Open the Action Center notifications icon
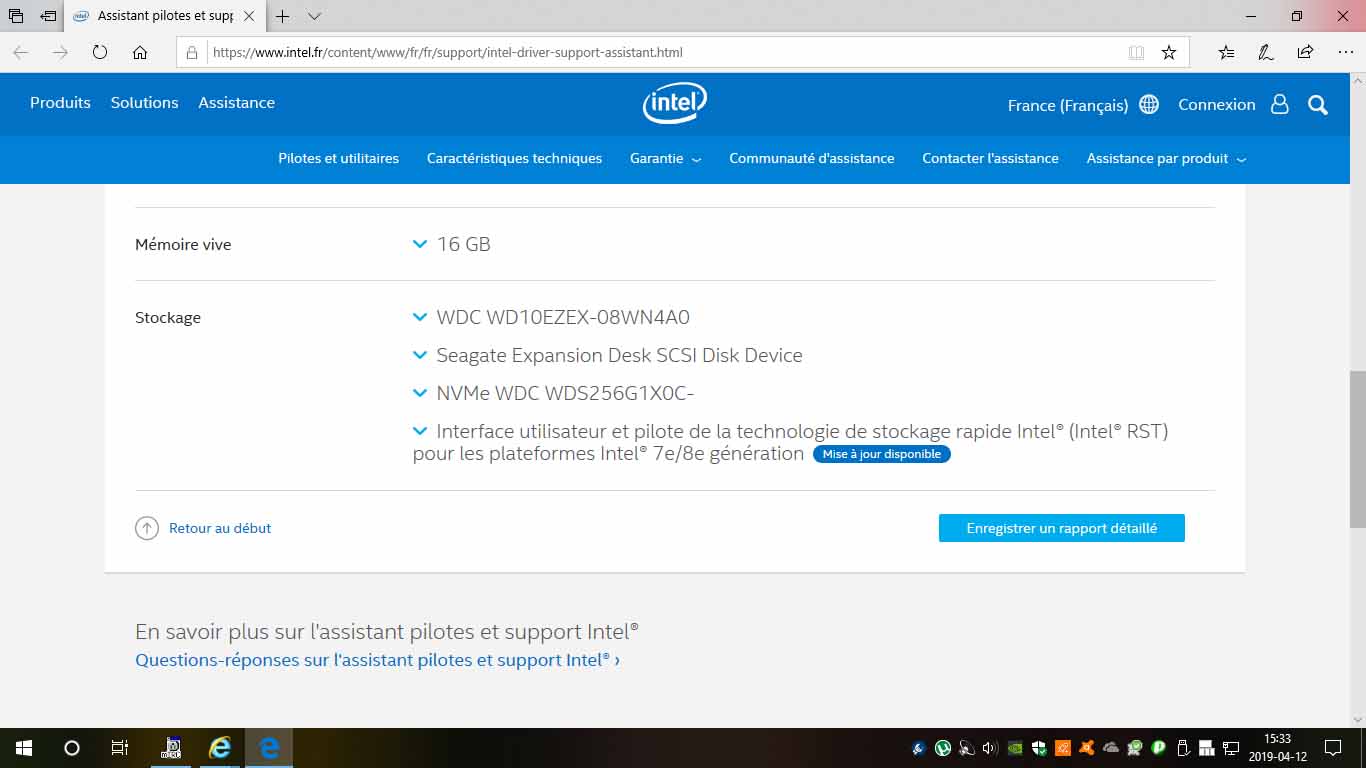 click(1333, 748)
